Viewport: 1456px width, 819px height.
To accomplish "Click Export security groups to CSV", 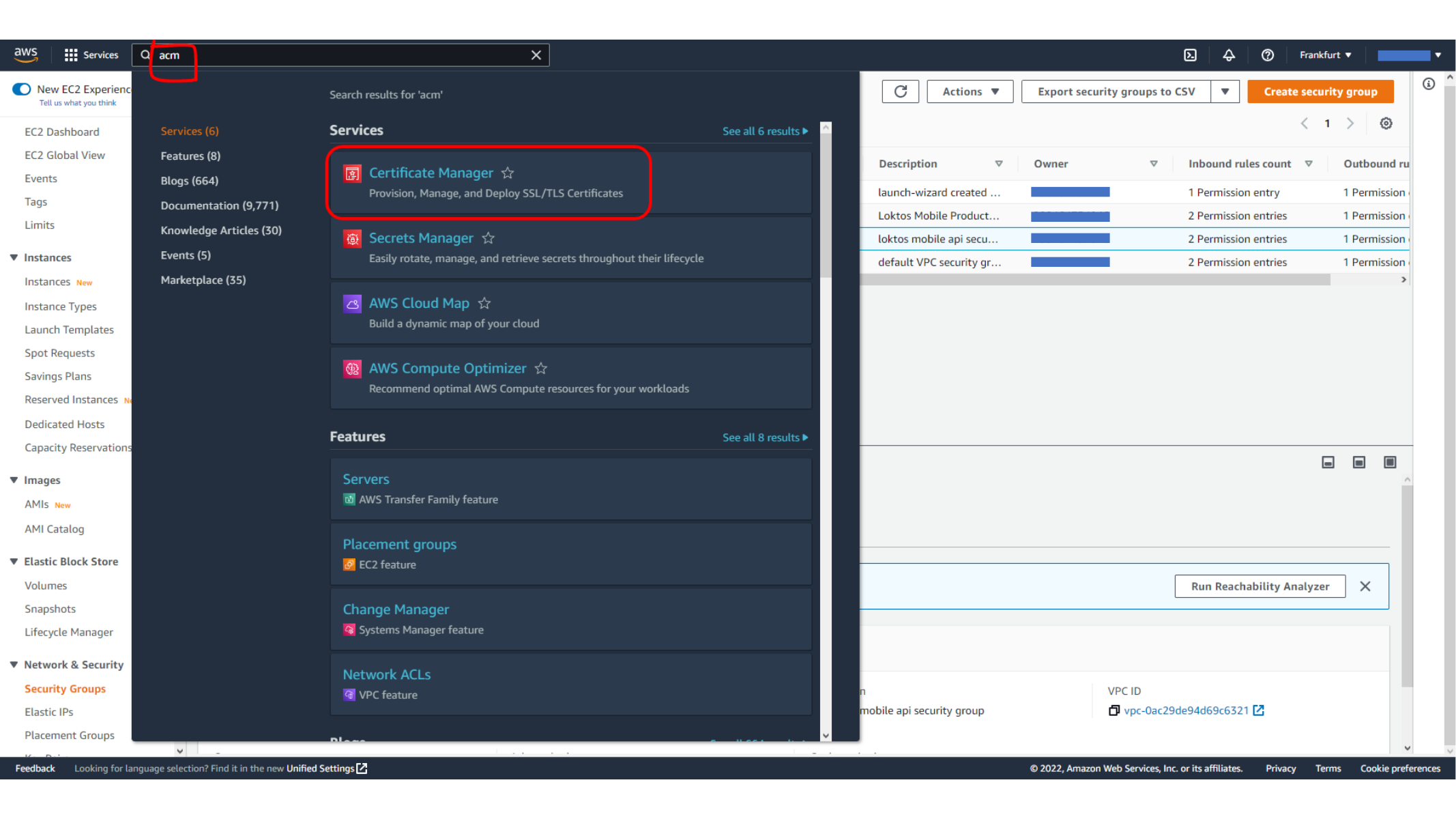I will point(1116,91).
